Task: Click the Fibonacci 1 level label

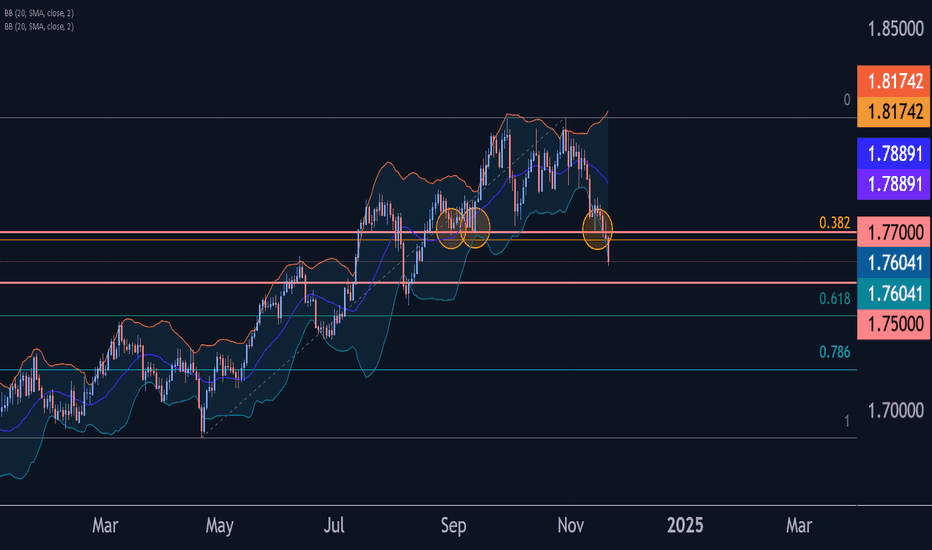Action: (x=847, y=421)
